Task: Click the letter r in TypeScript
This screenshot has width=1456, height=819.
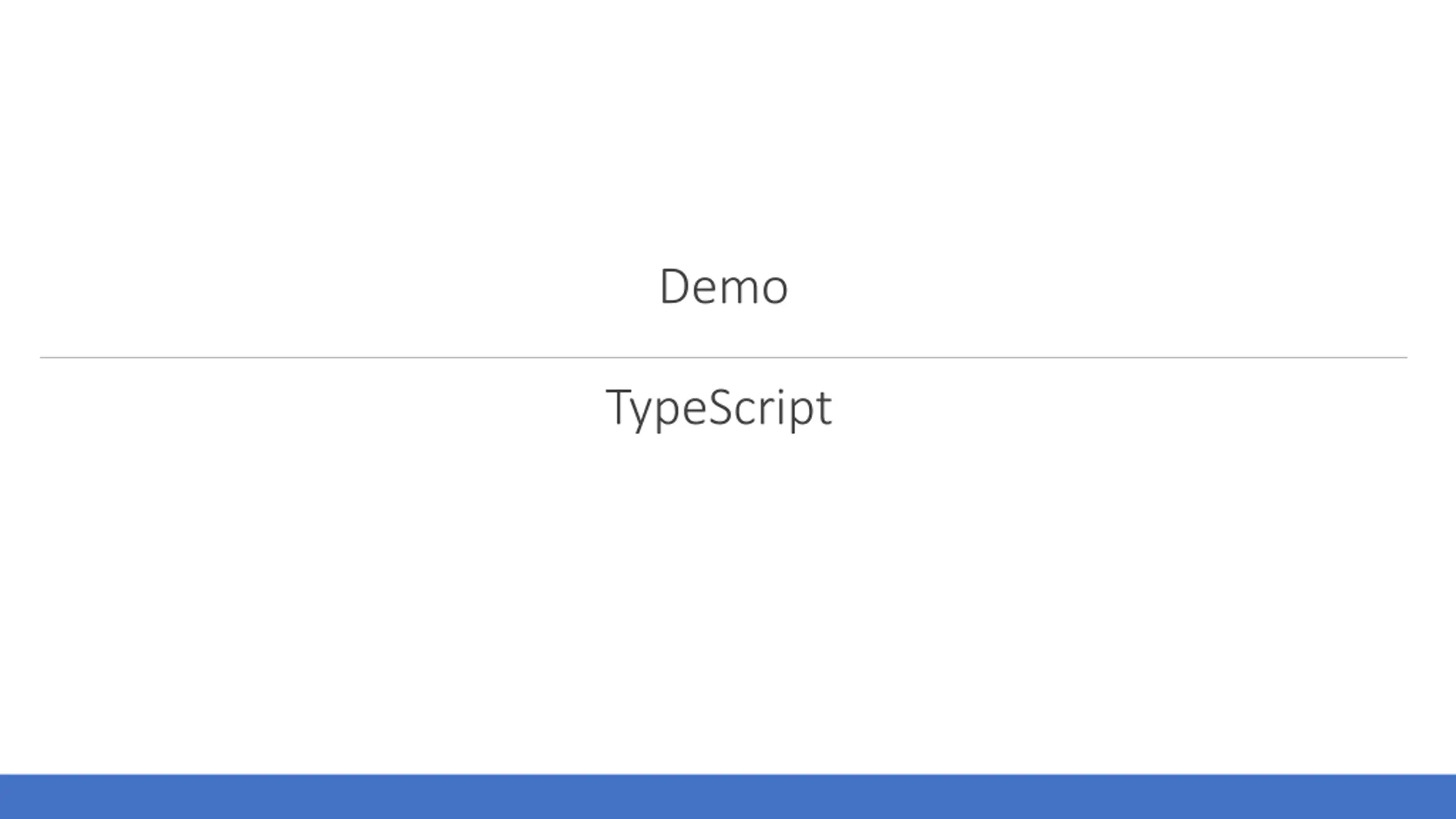Action: point(767,411)
